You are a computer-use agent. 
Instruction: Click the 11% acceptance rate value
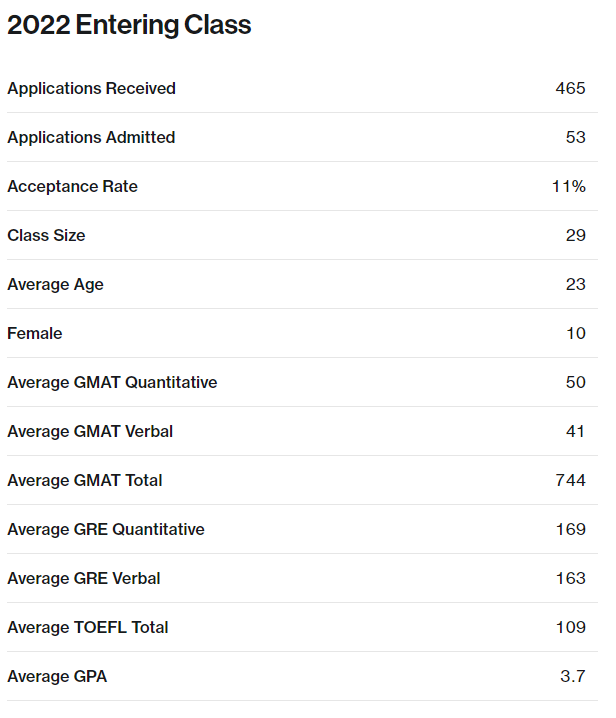pyautogui.click(x=568, y=186)
